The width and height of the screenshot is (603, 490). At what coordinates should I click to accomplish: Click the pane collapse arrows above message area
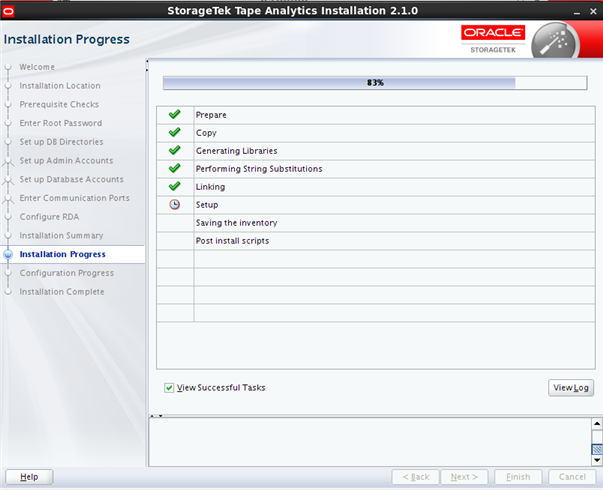point(156,416)
